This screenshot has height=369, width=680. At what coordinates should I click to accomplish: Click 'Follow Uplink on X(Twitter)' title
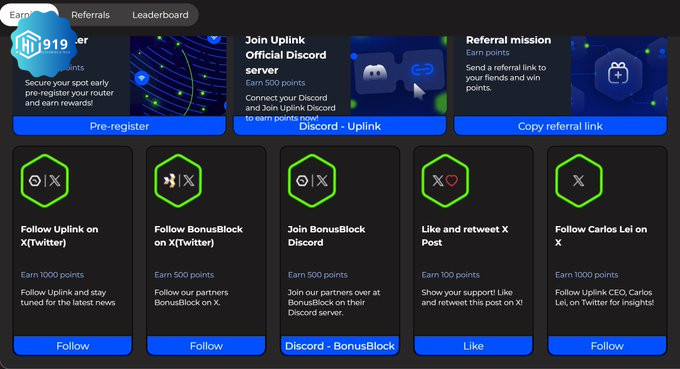click(59, 236)
